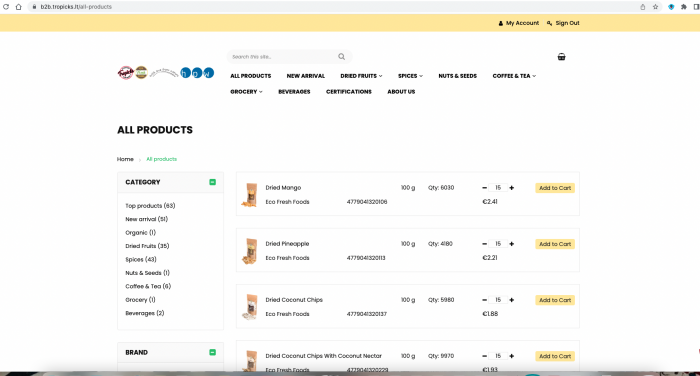Decrease Dried Coconut Chips quantity with minus
700x376 pixels.
484,300
